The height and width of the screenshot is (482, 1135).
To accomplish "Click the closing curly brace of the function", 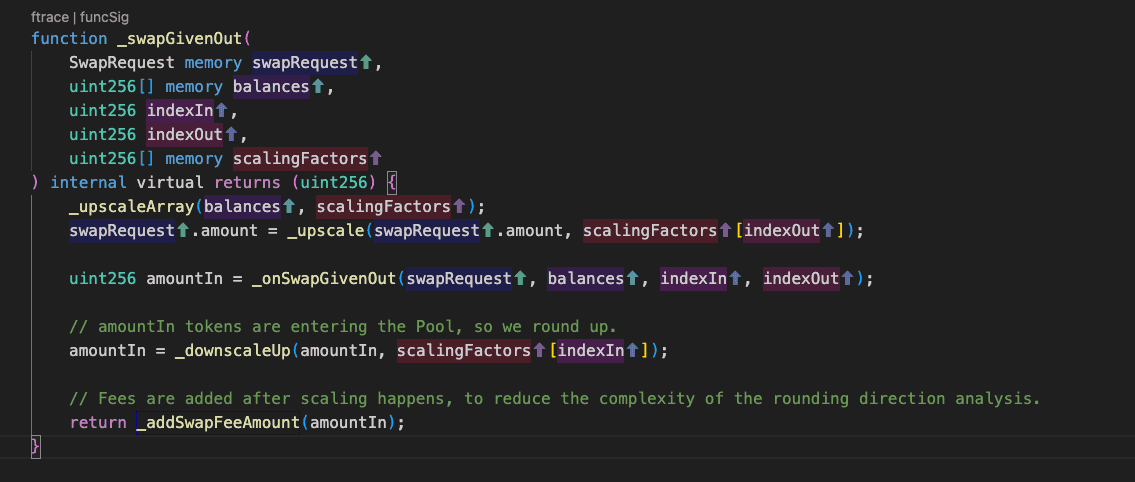I will pyautogui.click(x=36, y=446).
